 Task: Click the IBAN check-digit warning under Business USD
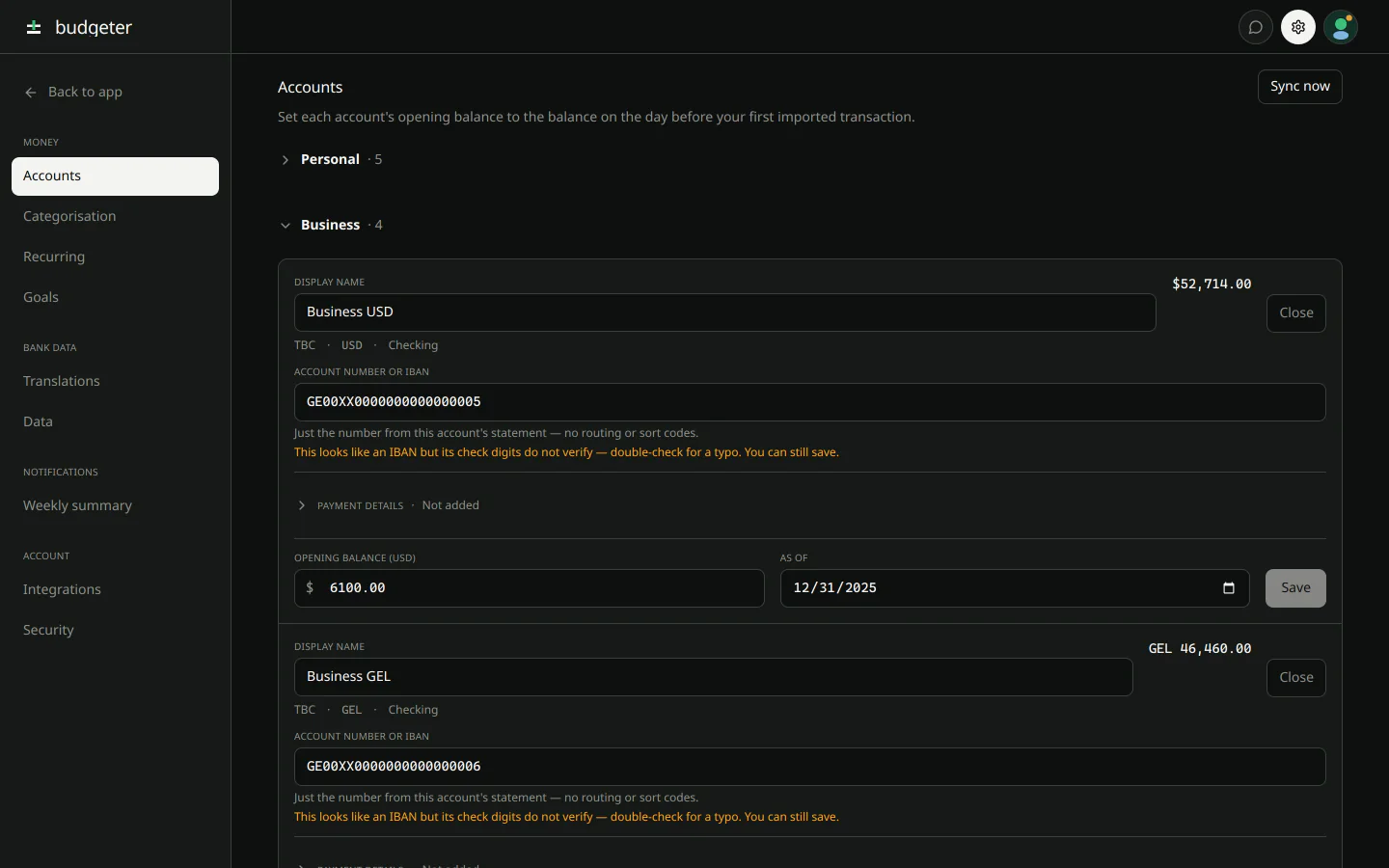(x=566, y=452)
